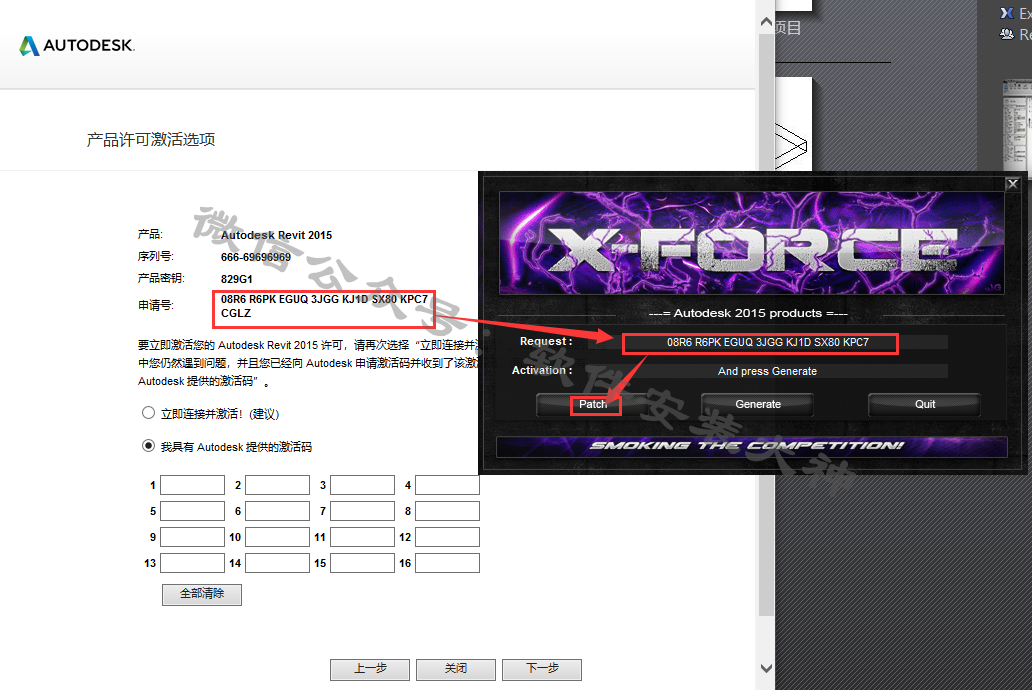This screenshot has height=690, width=1032.
Task: Click activation code input box 8
Action: [447, 511]
